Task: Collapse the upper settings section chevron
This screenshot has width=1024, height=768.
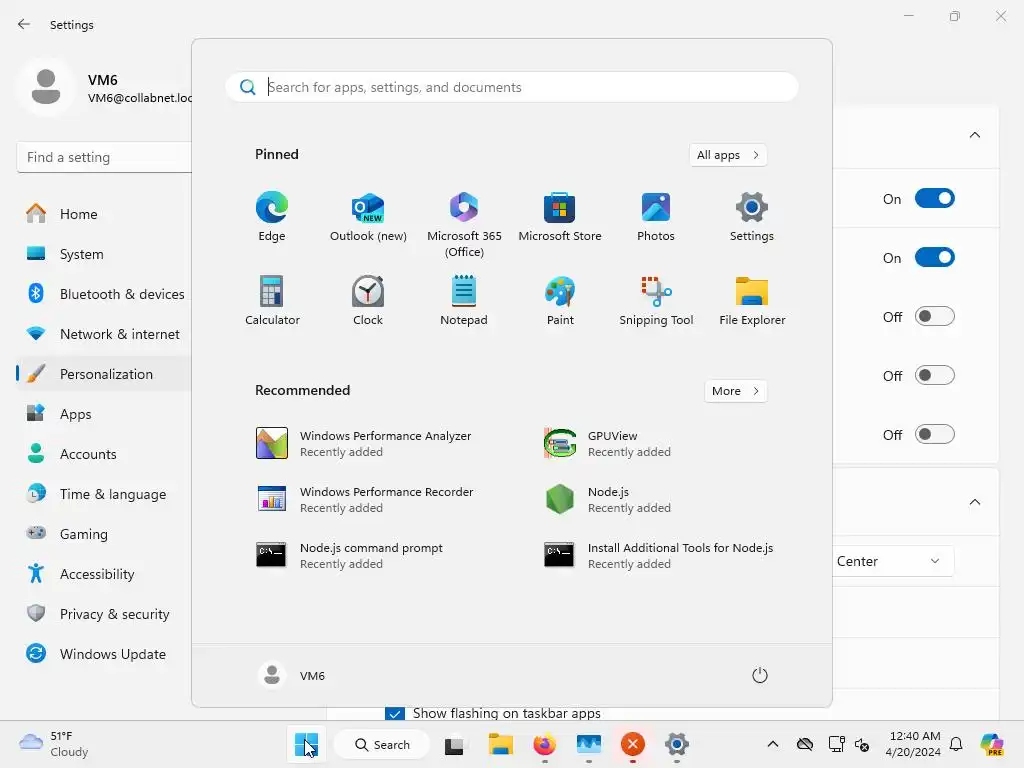Action: point(974,135)
